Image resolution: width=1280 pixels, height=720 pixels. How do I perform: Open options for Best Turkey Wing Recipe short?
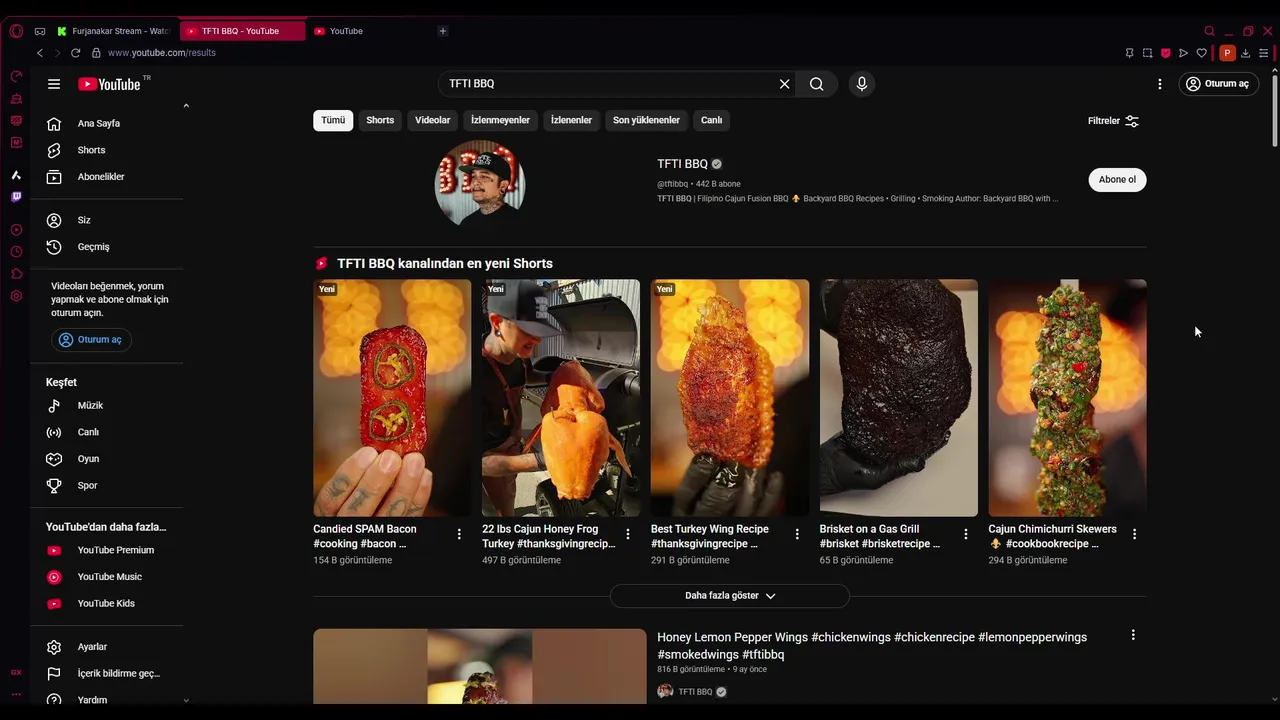pos(797,534)
